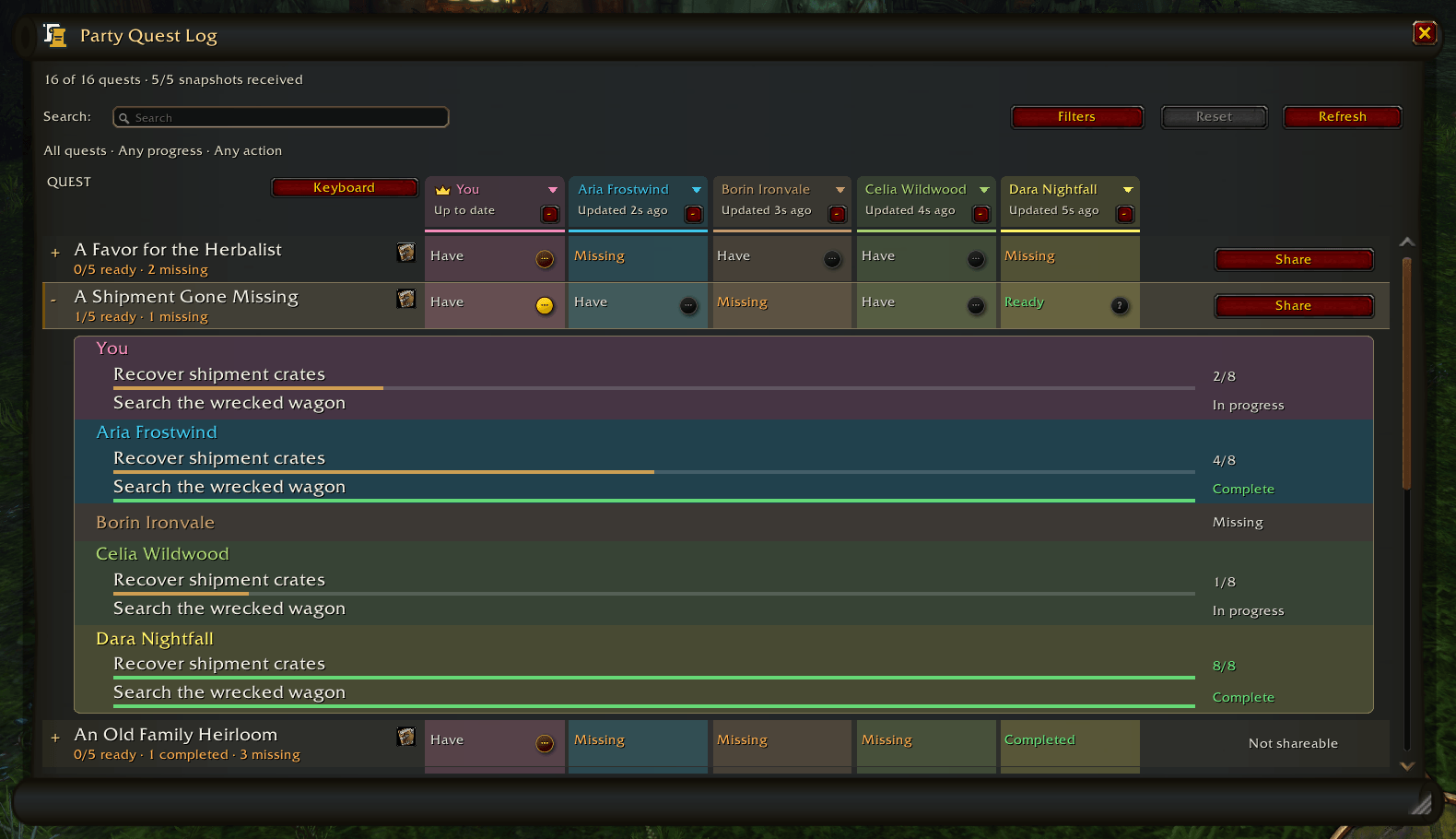Click the crown leader icon beside You
The image size is (1456, 839).
442,190
